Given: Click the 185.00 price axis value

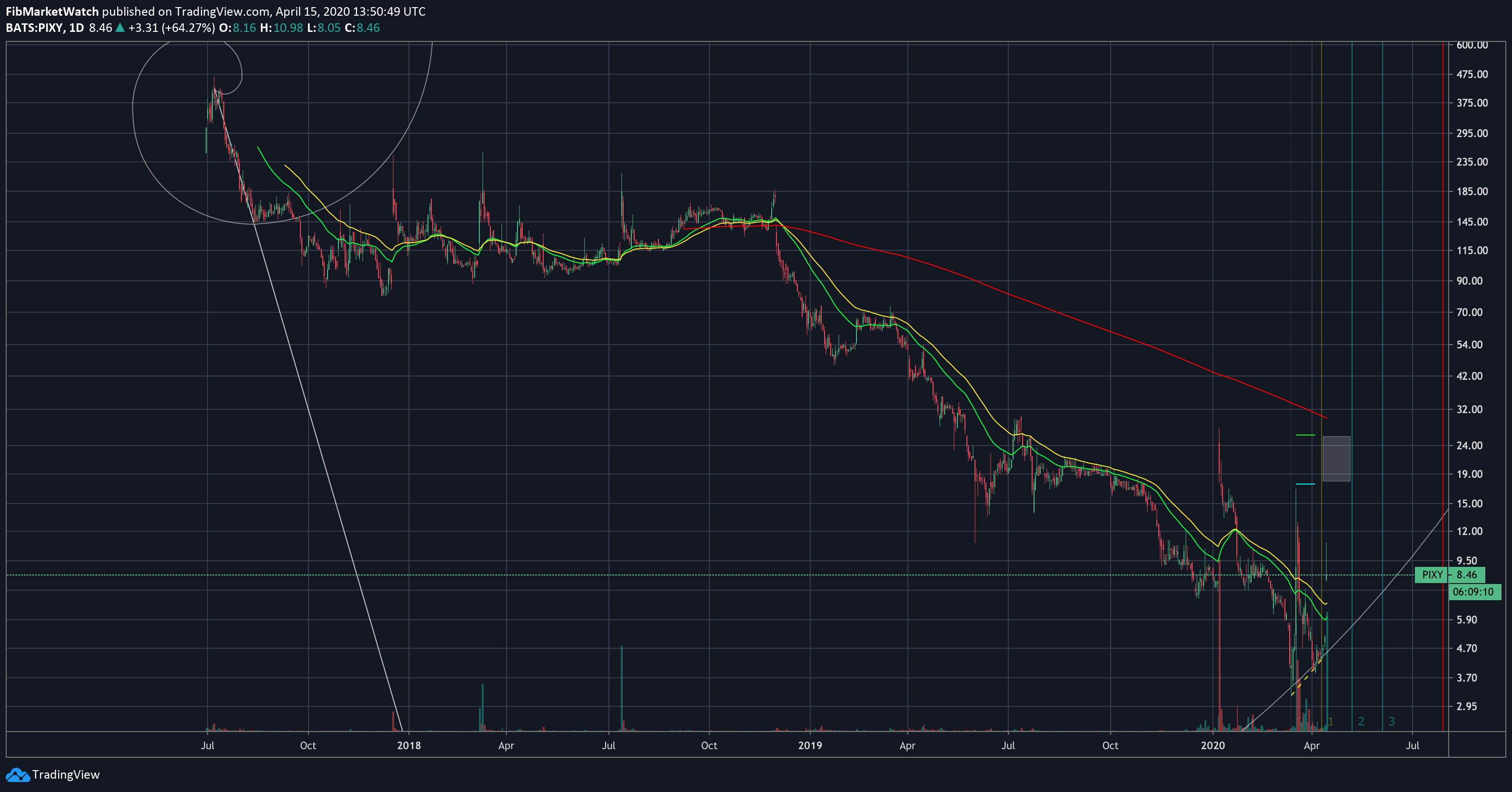Looking at the screenshot, I should tap(1472, 192).
